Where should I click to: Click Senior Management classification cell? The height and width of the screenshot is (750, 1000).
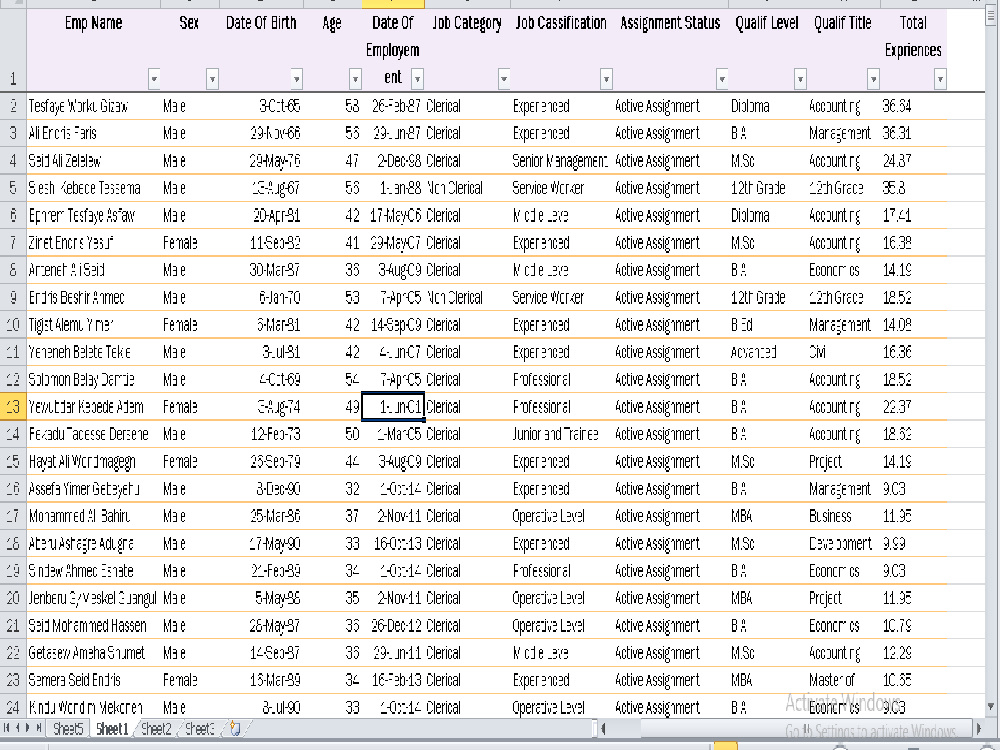point(560,161)
